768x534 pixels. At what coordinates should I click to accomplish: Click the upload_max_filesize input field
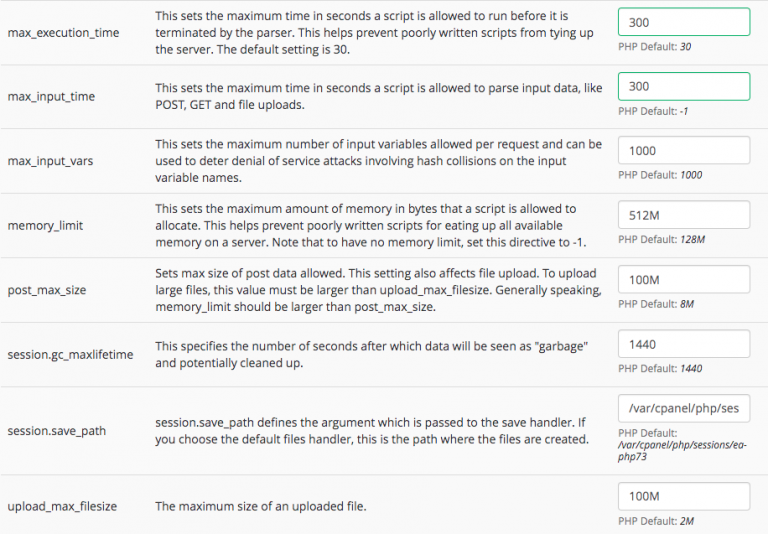click(684, 497)
